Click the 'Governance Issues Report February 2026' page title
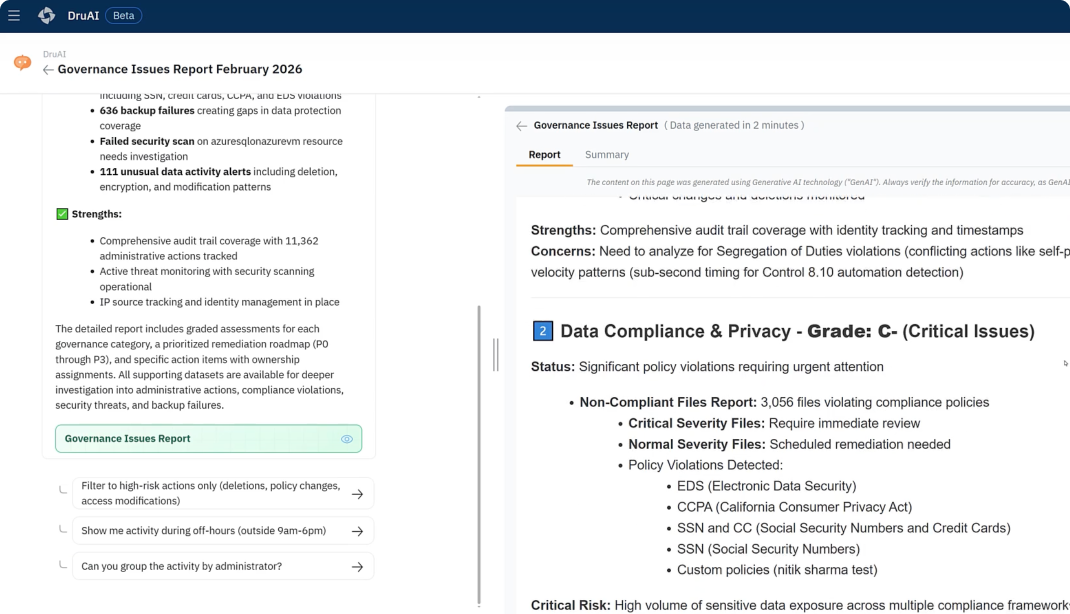1070x614 pixels. pyautogui.click(x=180, y=70)
